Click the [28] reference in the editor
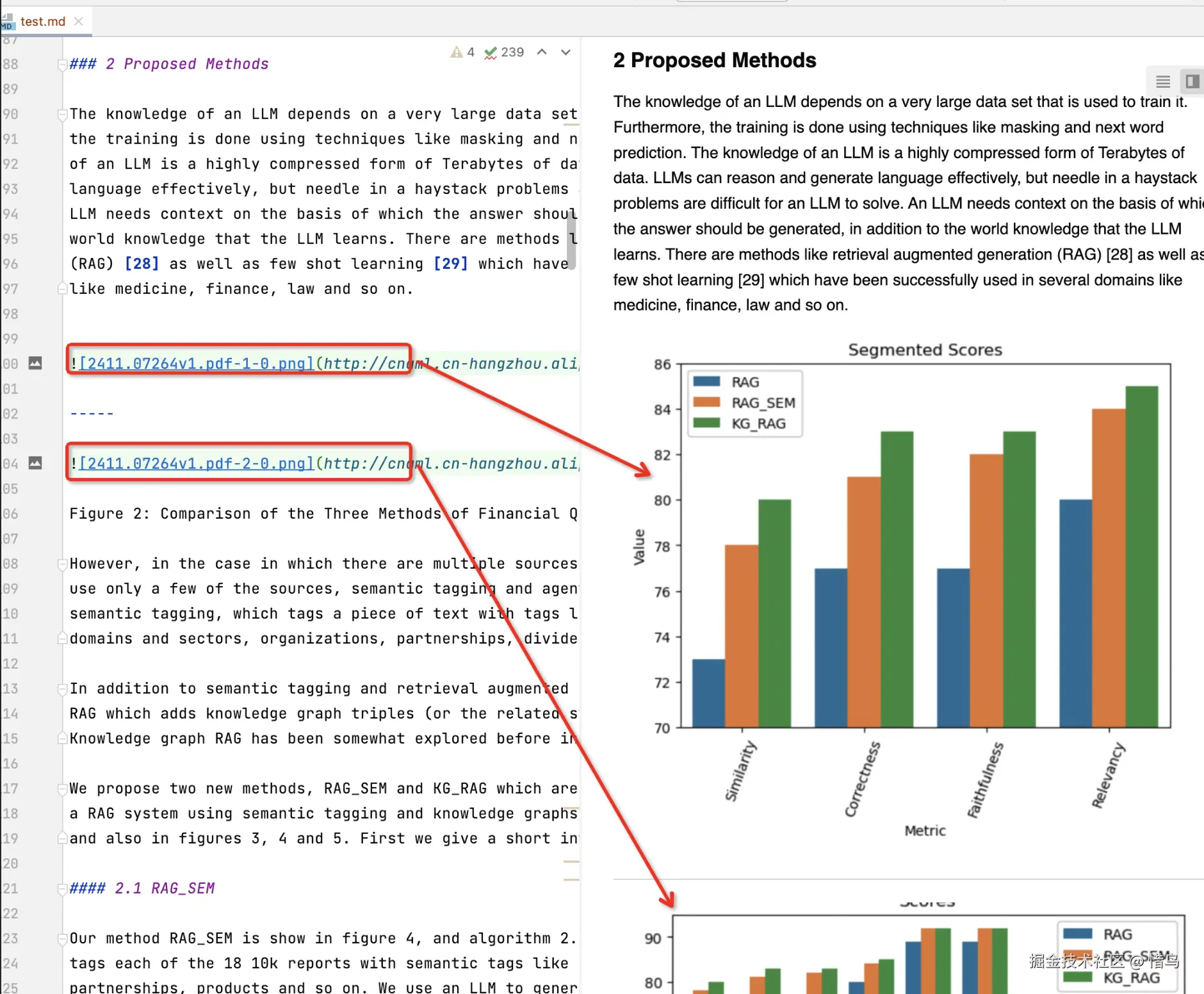 point(142,264)
